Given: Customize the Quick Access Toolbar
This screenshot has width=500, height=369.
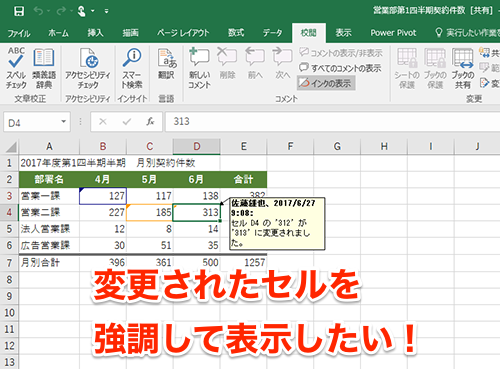Looking at the screenshot, I should coord(106,11).
